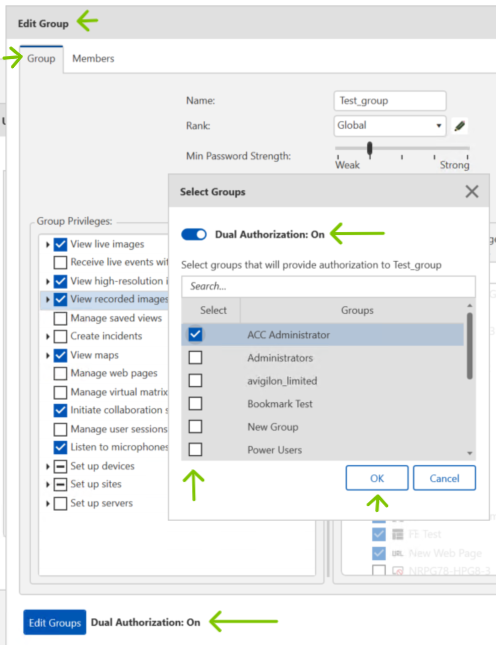Confirm with the OK button
496x645 pixels.
point(377,478)
